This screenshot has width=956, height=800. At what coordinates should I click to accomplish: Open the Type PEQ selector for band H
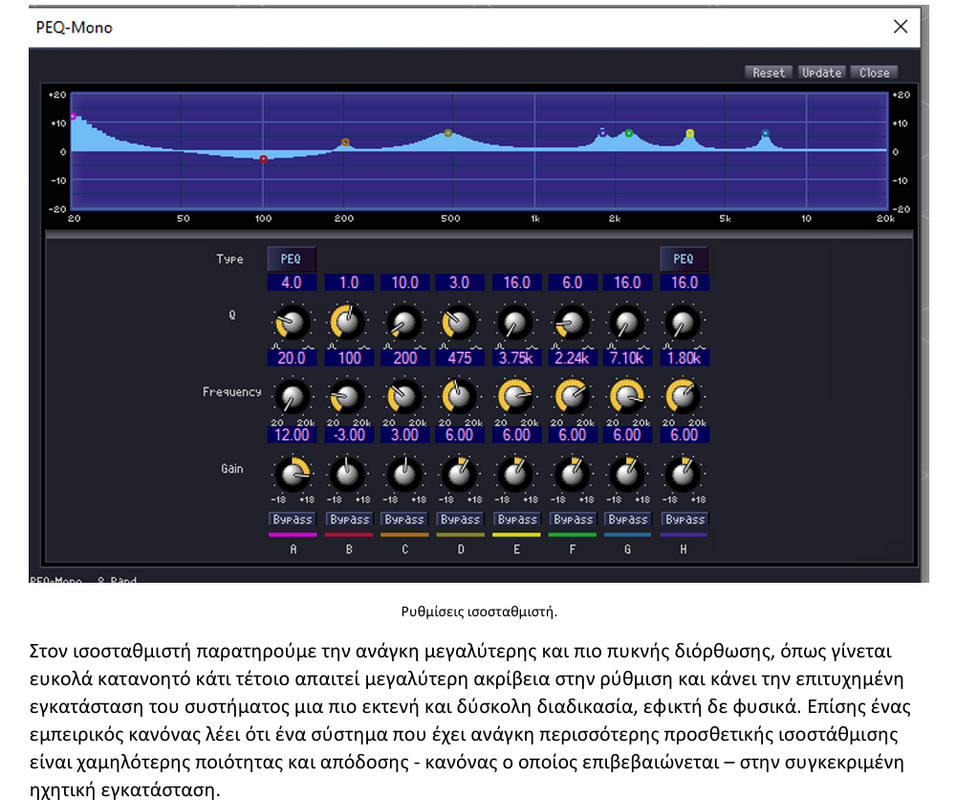[684, 259]
